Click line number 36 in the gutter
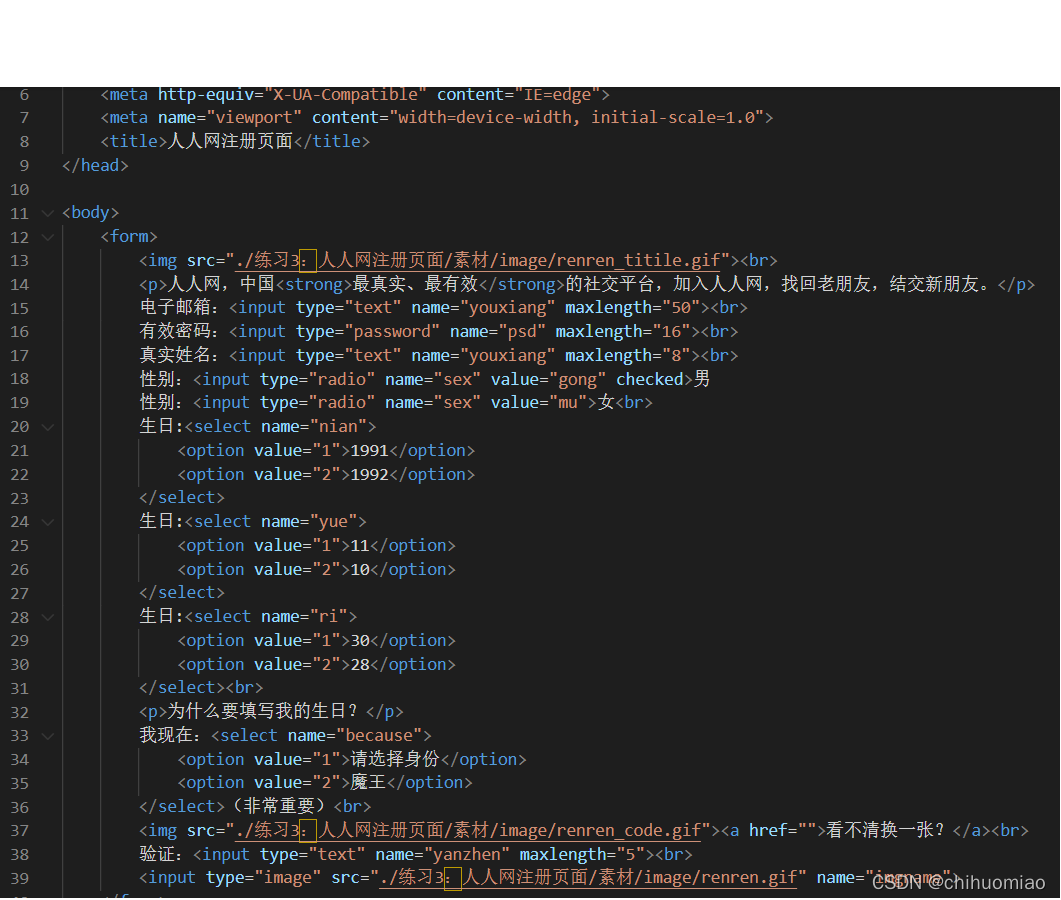This screenshot has height=900, width=1061. coord(20,807)
